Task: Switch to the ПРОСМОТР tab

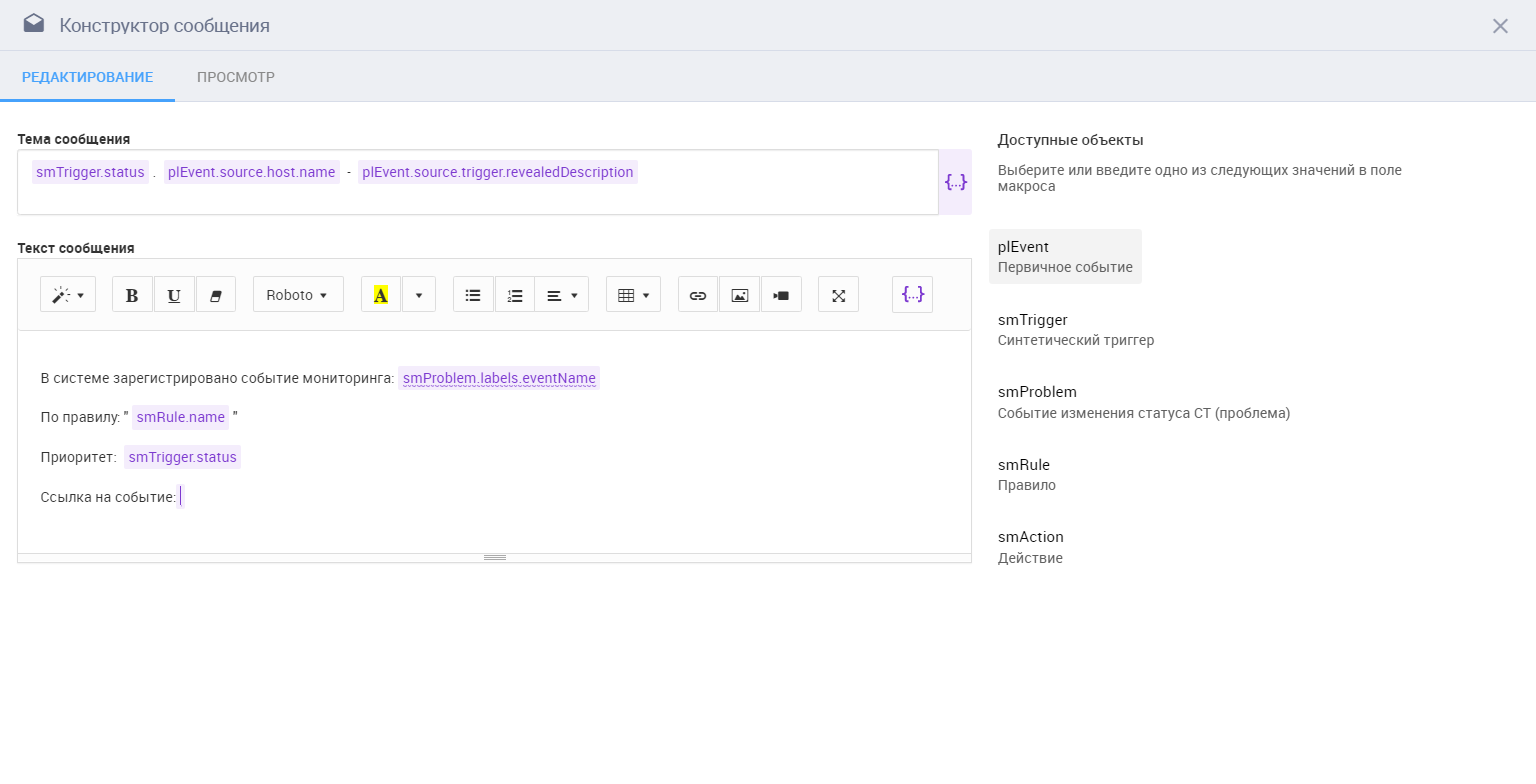Action: pos(236,77)
